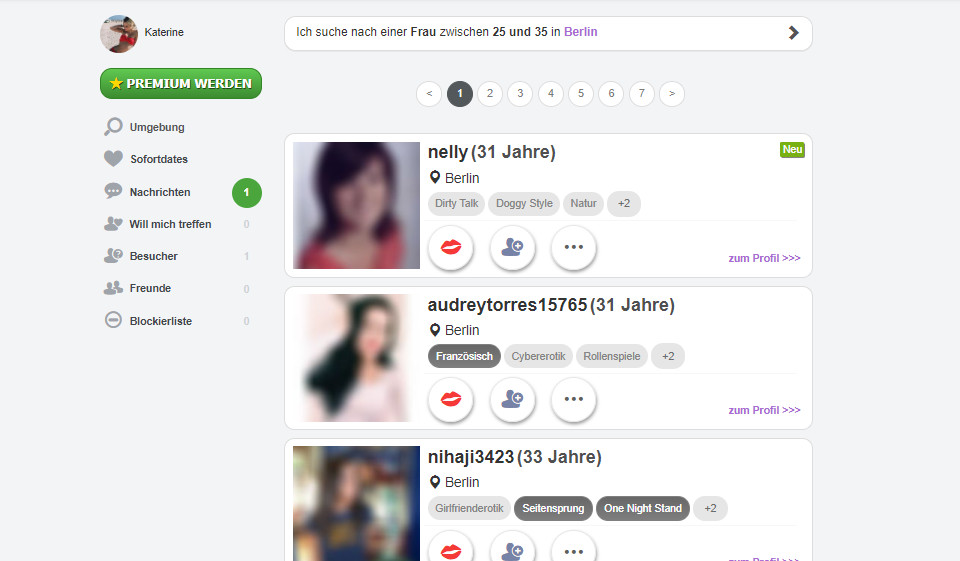This screenshot has height=561, width=960.
Task: Add nelly as a friend
Action: click(x=512, y=248)
